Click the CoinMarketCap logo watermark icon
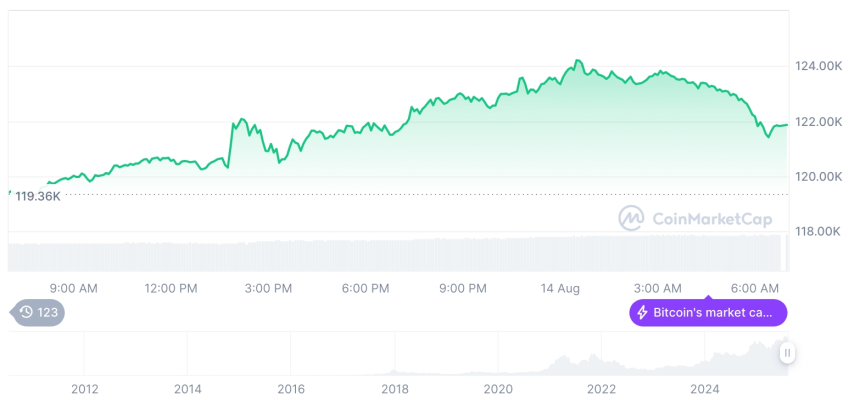This screenshot has width=860, height=401. click(631, 218)
